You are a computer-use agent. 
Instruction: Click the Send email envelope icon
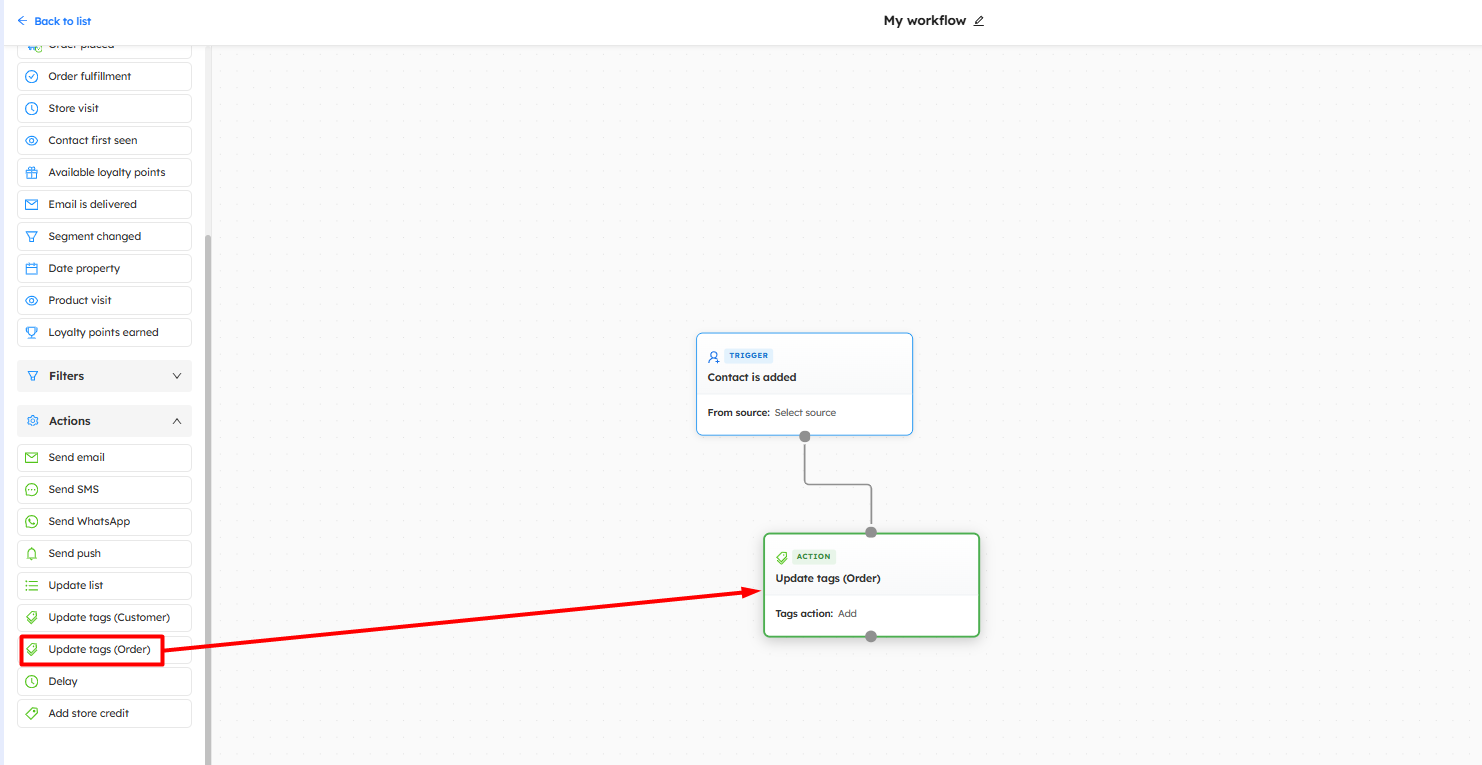pyautogui.click(x=32, y=458)
